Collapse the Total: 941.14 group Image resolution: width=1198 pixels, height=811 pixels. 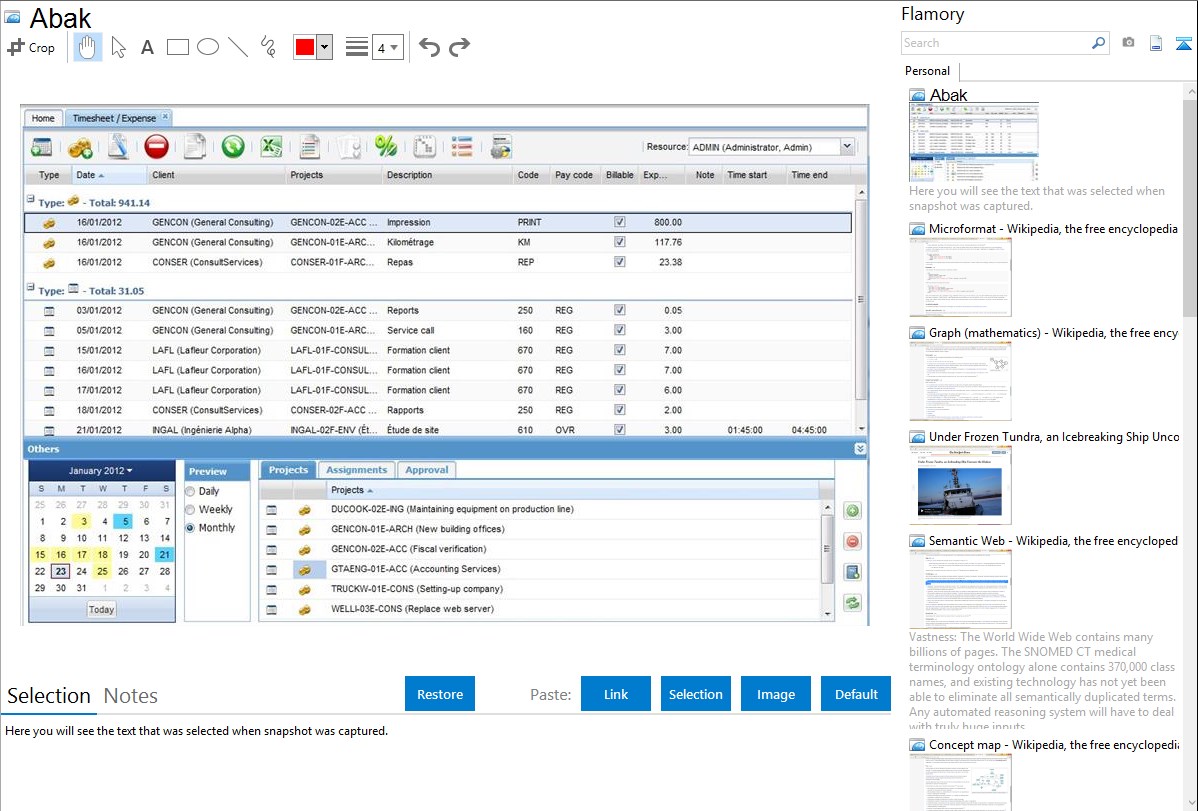pyautogui.click(x=31, y=200)
